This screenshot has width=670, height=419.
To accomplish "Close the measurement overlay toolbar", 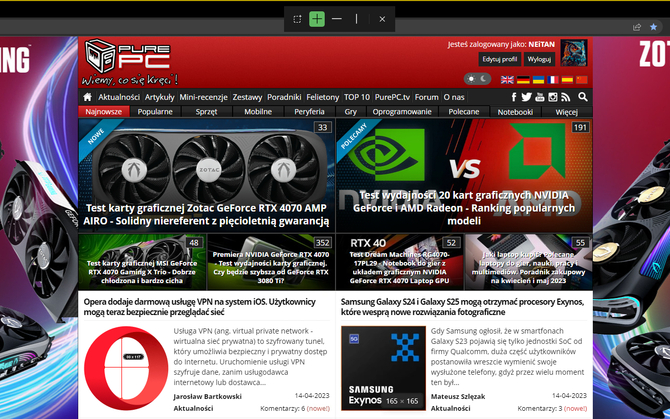I will point(382,19).
